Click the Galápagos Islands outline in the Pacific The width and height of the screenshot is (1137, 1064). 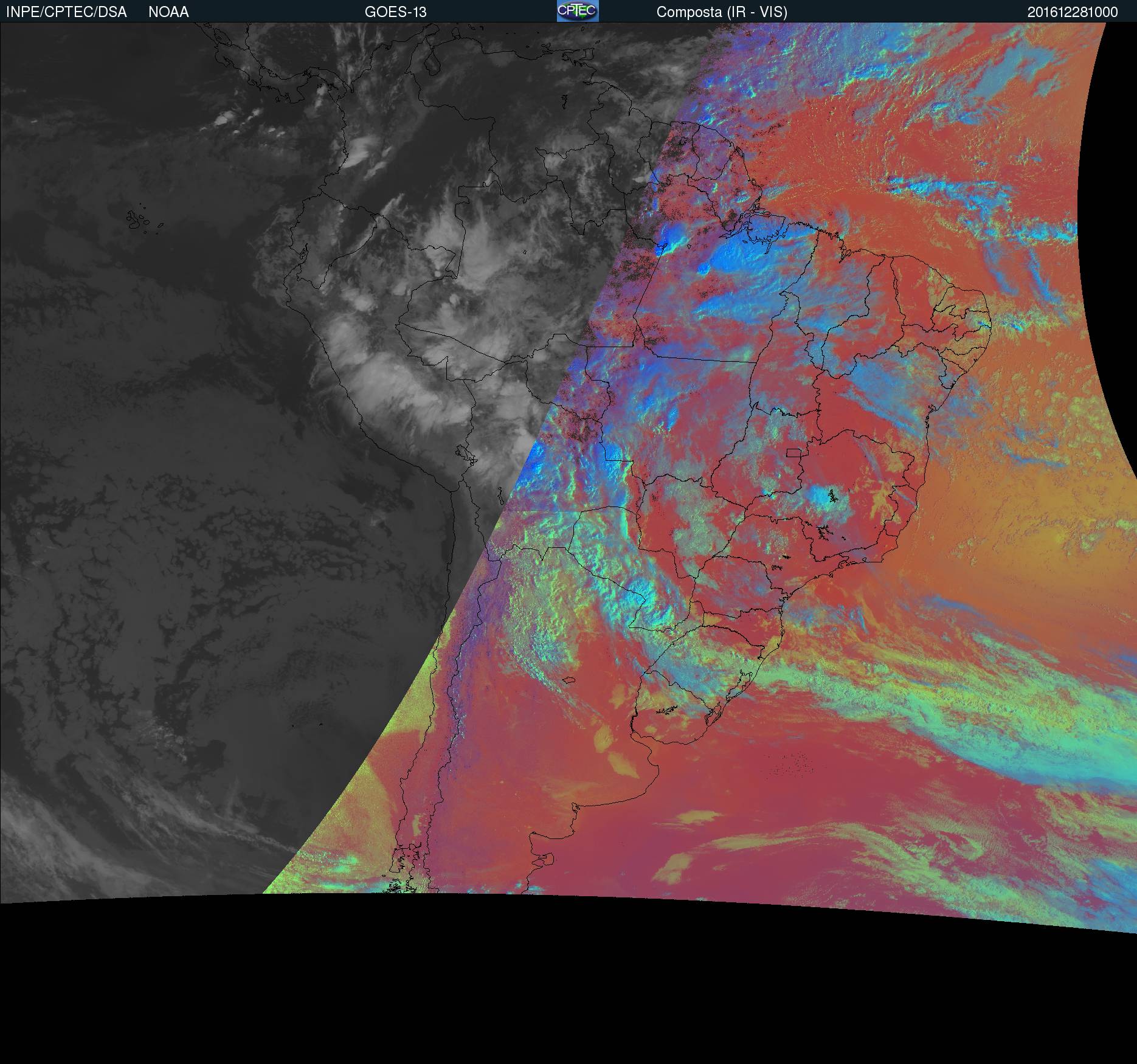pos(137,219)
